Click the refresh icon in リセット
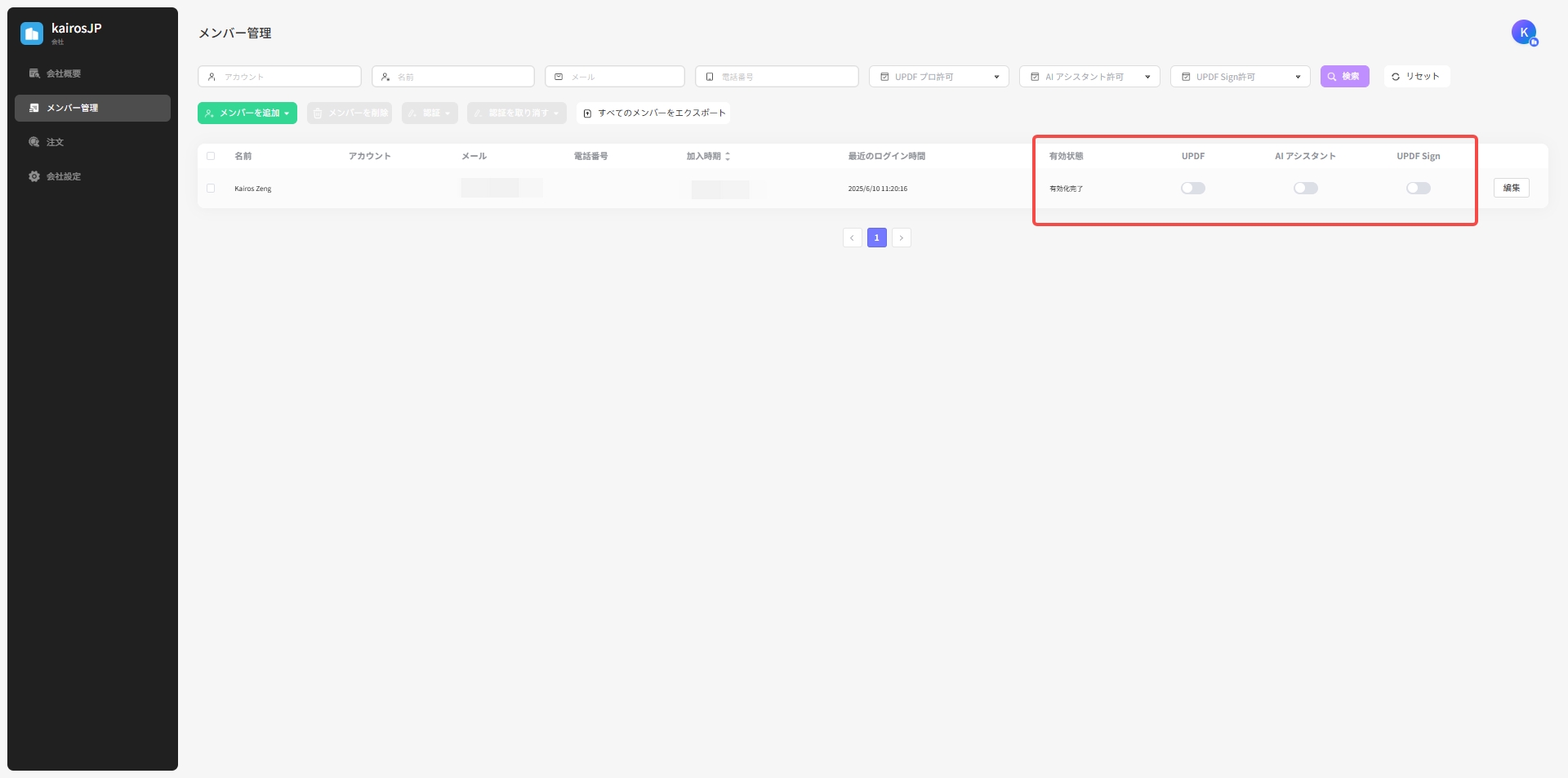Screen dimensions: 1568x778 point(1396,77)
